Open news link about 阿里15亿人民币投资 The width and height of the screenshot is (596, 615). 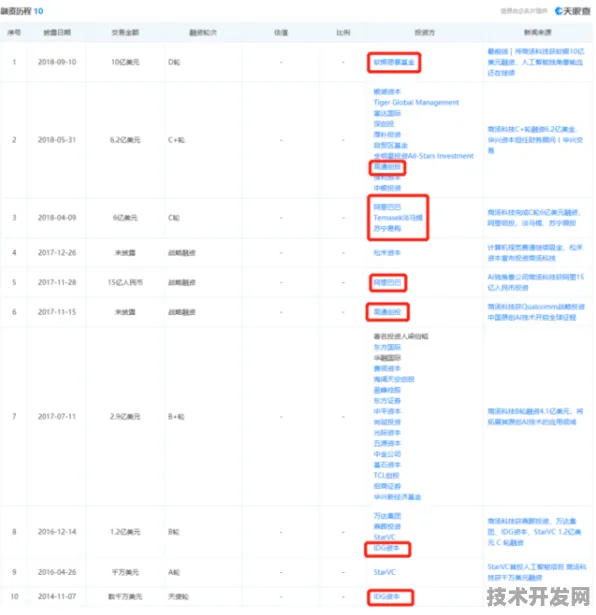536,282
